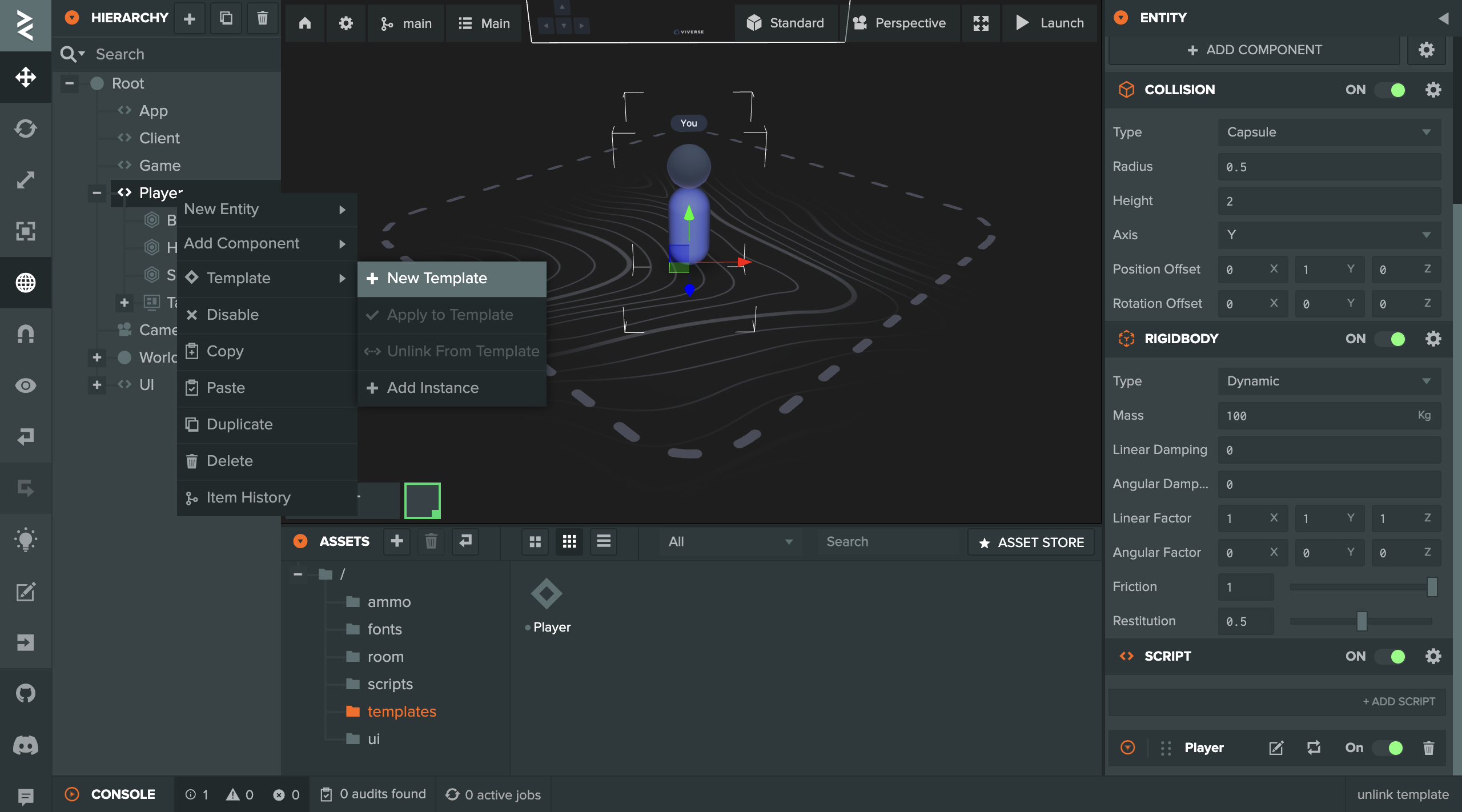Switch assets to list view icon

(x=604, y=541)
